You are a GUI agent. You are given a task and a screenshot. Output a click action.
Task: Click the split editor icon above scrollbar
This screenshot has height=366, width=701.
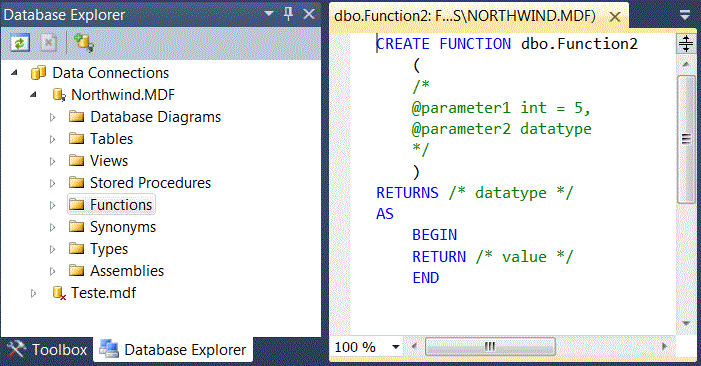pos(686,44)
